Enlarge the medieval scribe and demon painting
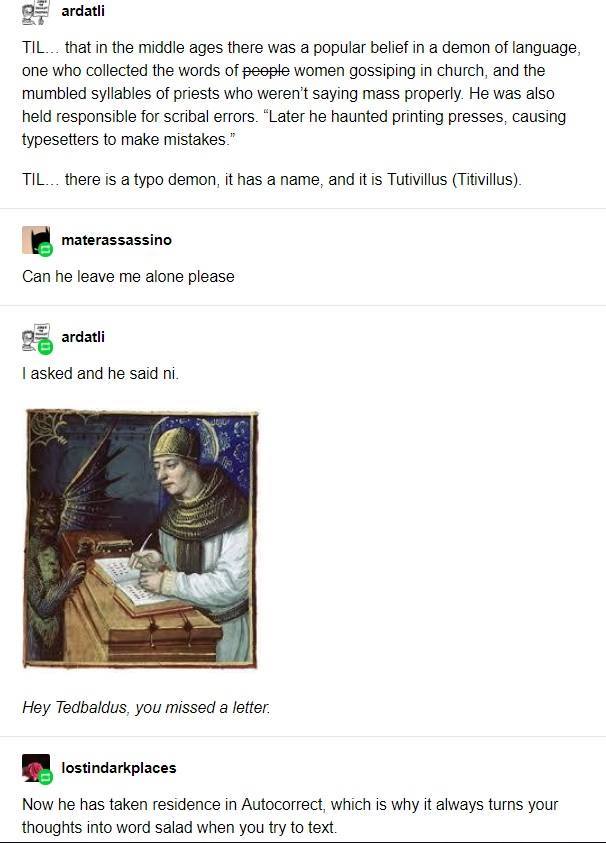 click(x=140, y=539)
